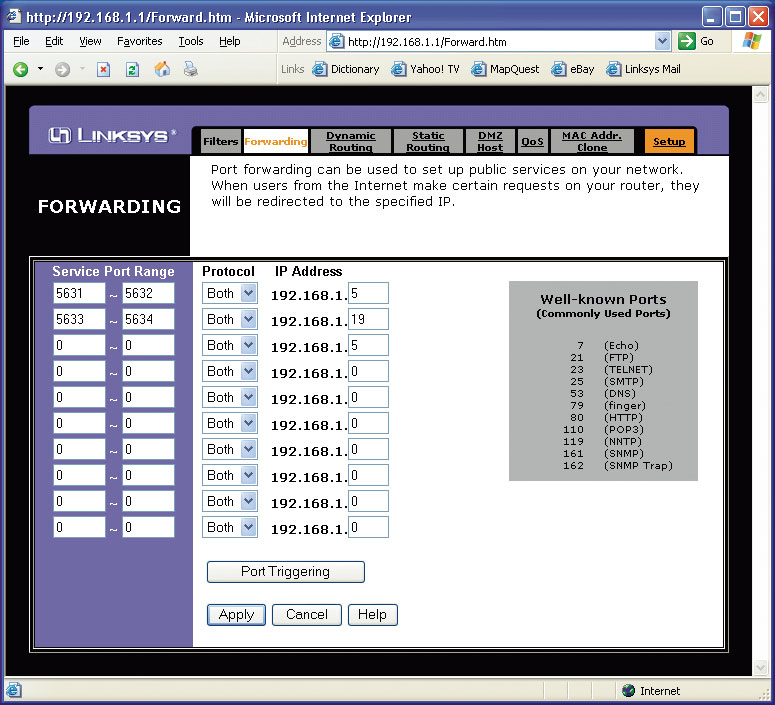Open the Tools menu
Image resolution: width=775 pixels, height=705 pixels.
(x=191, y=41)
